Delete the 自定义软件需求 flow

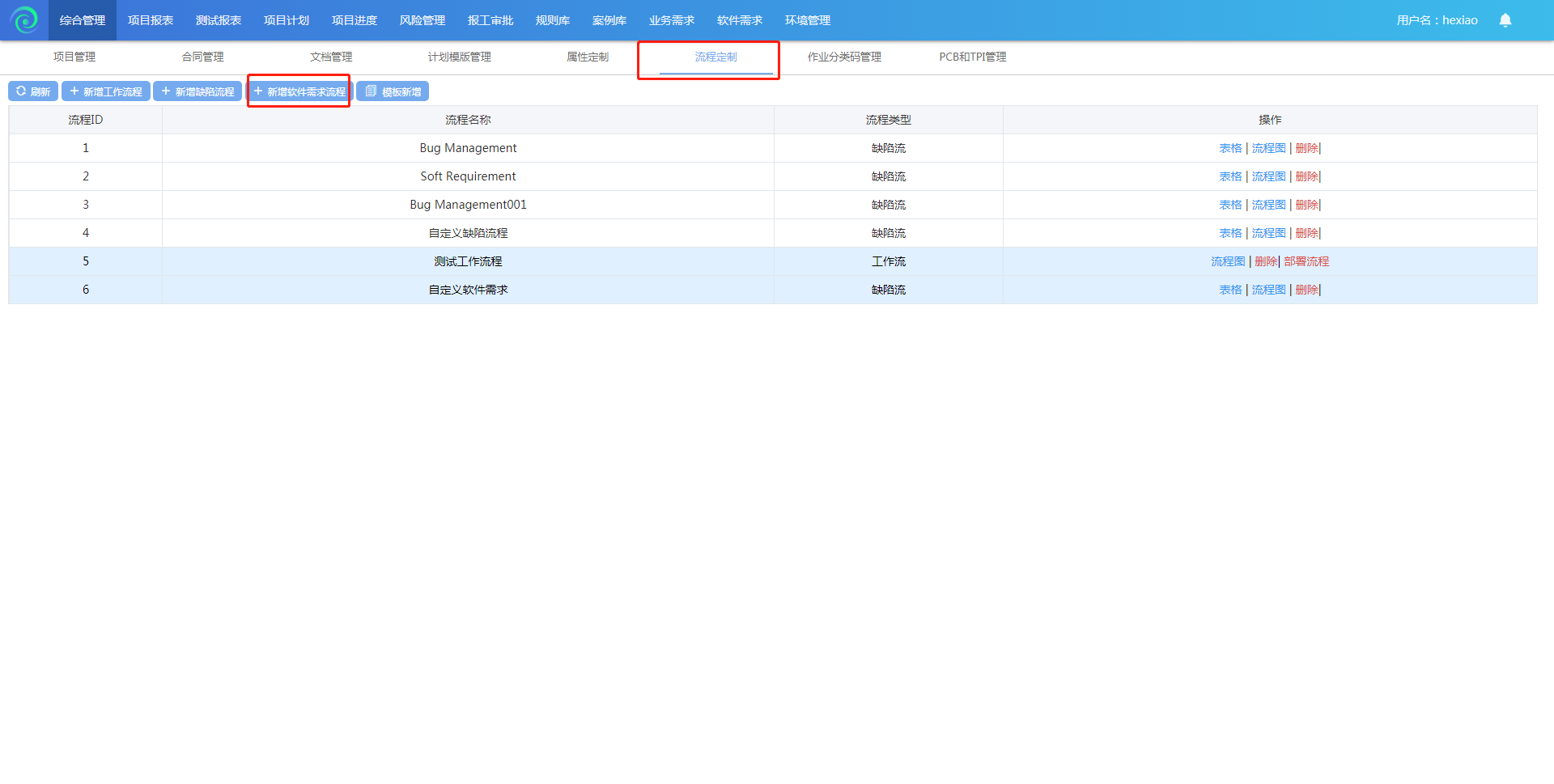point(1306,290)
